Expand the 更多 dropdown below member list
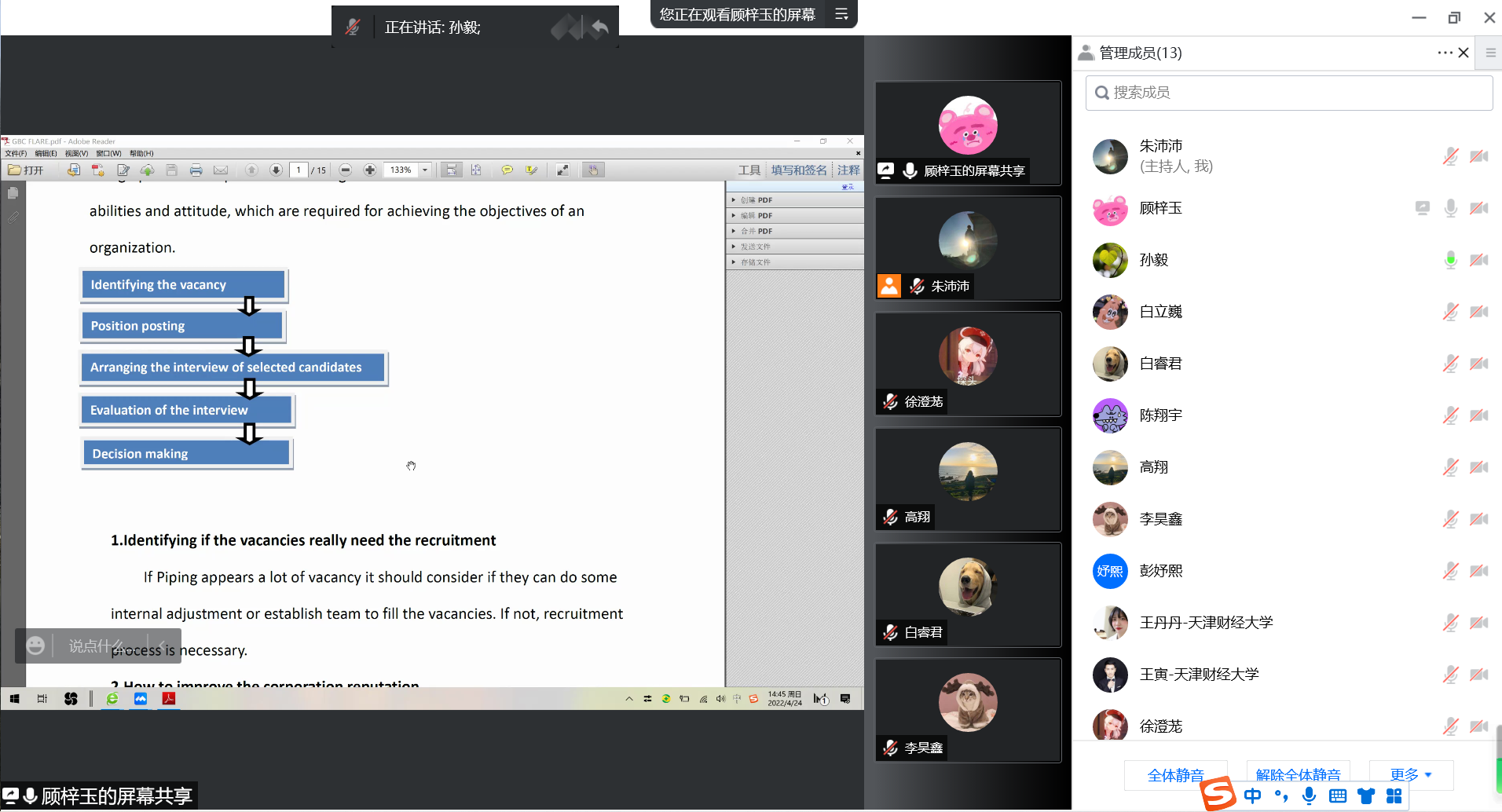Screen dimensions: 1502x812 (1410, 775)
